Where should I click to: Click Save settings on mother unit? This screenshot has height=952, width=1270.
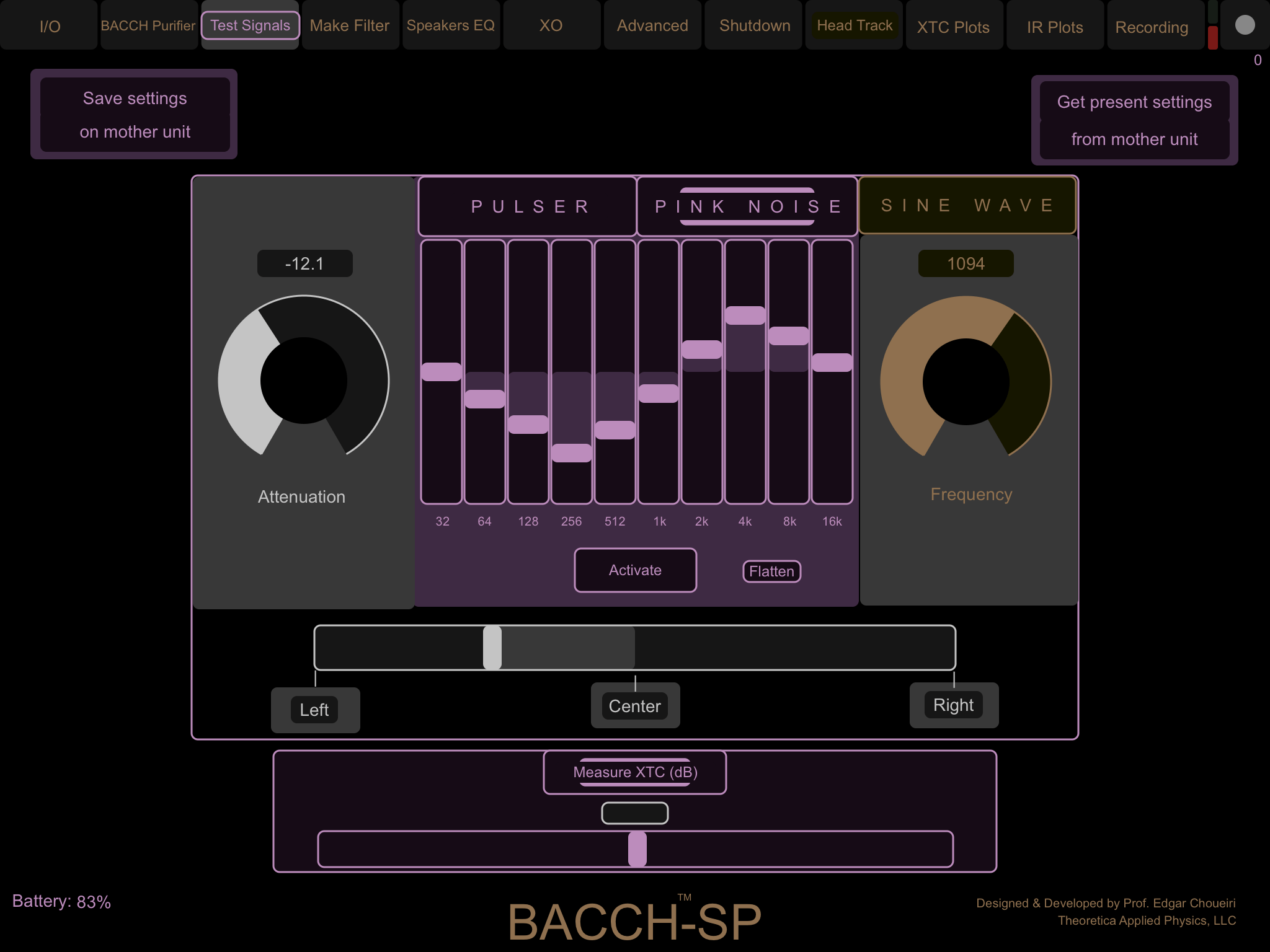point(135,115)
